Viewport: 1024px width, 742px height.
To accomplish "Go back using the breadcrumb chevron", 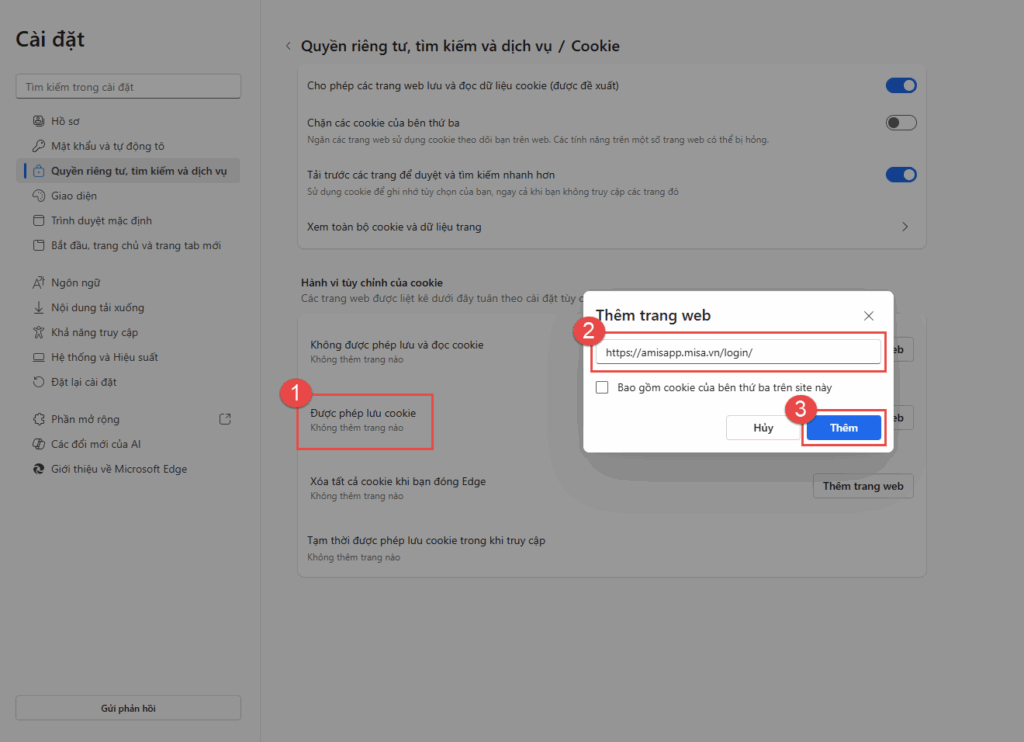I will pyautogui.click(x=288, y=46).
